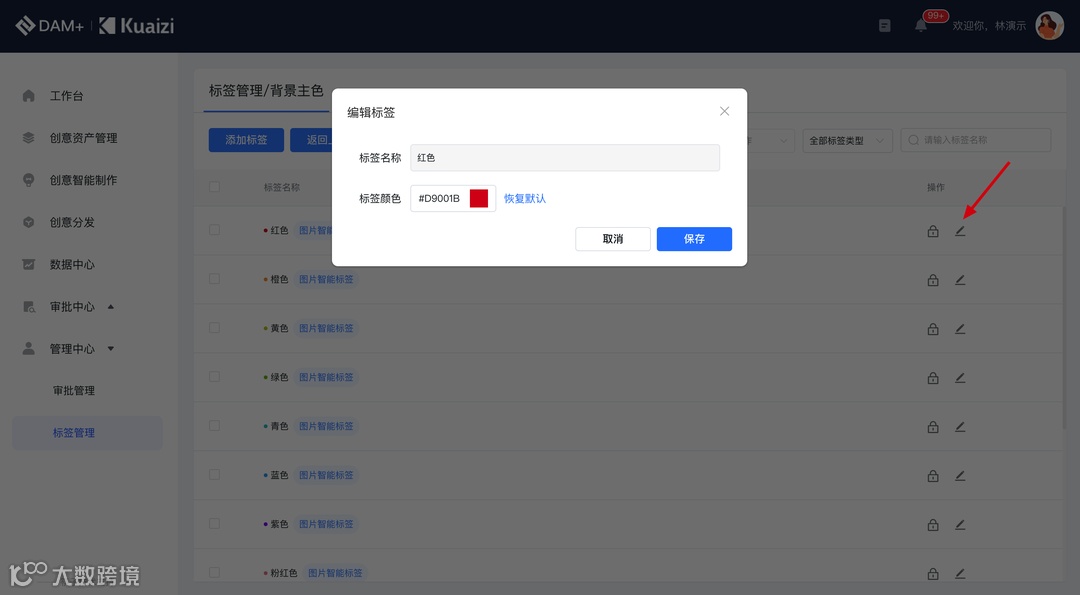The width and height of the screenshot is (1080, 595).
Task: Edit the 绿色 tag with pencil icon
Action: [x=960, y=378]
